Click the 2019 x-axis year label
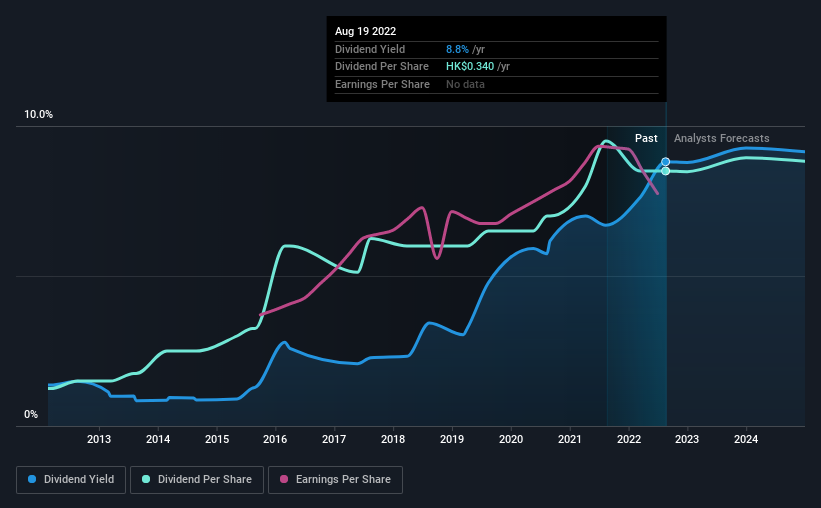This screenshot has height=508, width=821. point(452,439)
